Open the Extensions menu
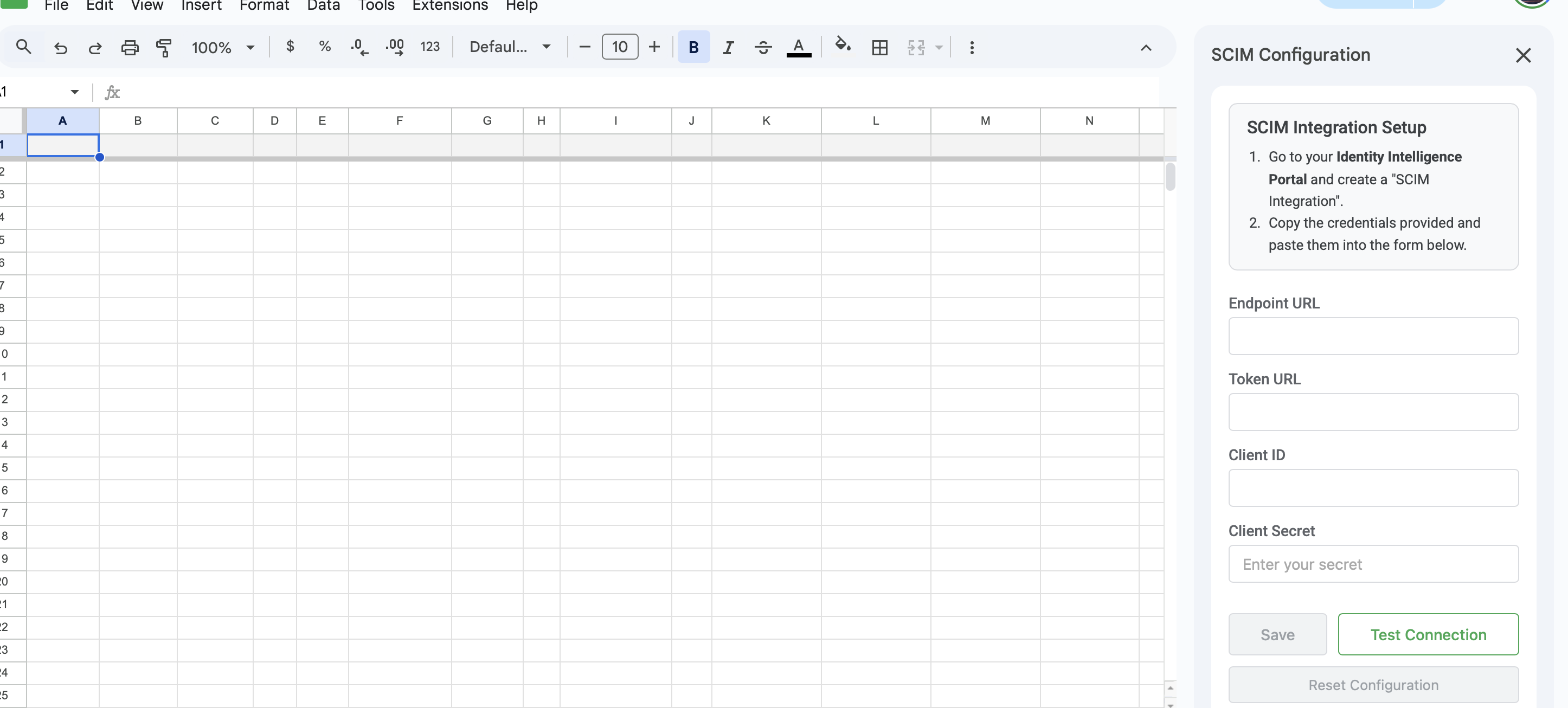Screen dimensions: 1568x708 [x=449, y=6]
